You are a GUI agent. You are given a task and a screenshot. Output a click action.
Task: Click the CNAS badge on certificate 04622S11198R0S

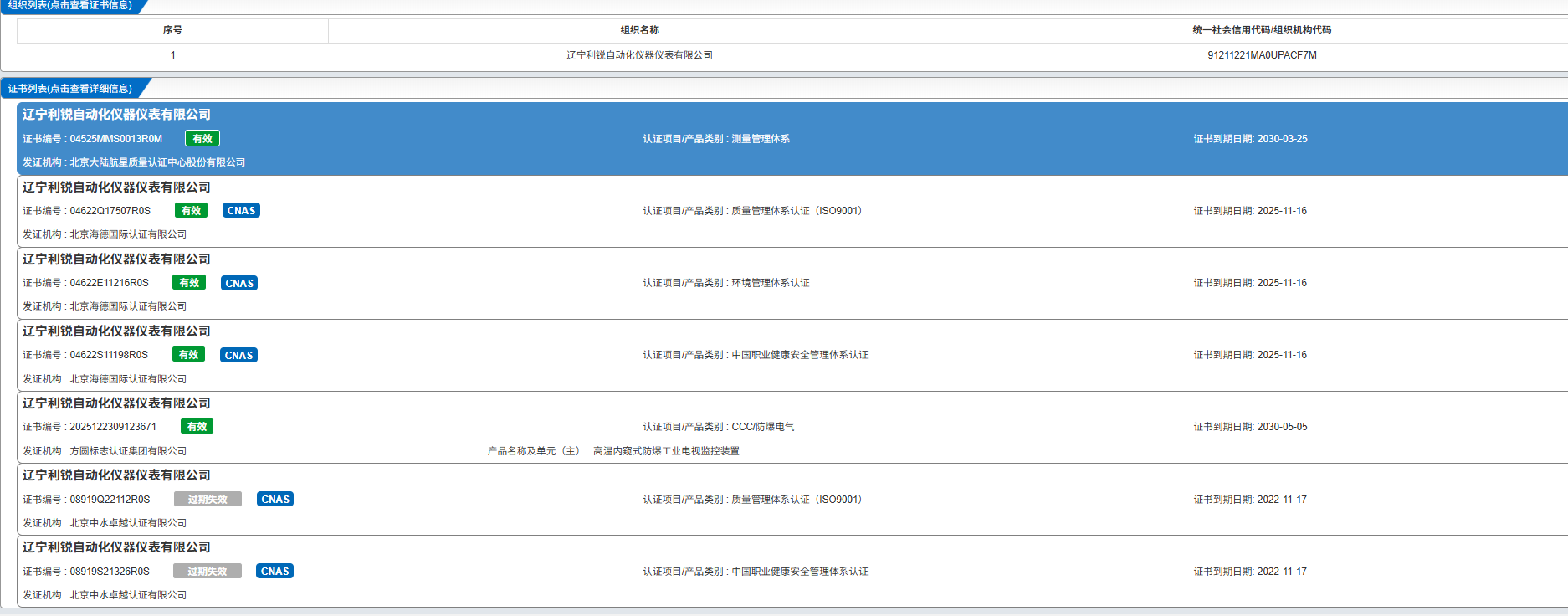(238, 355)
